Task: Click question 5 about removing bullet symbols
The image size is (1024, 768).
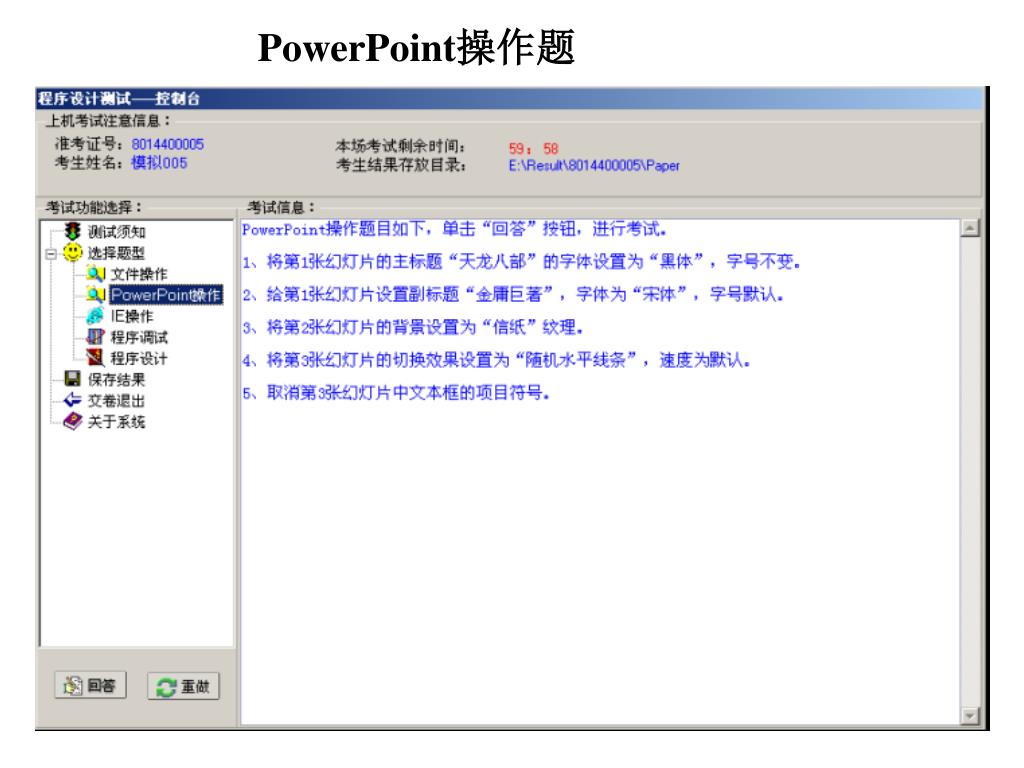Action: [x=396, y=392]
